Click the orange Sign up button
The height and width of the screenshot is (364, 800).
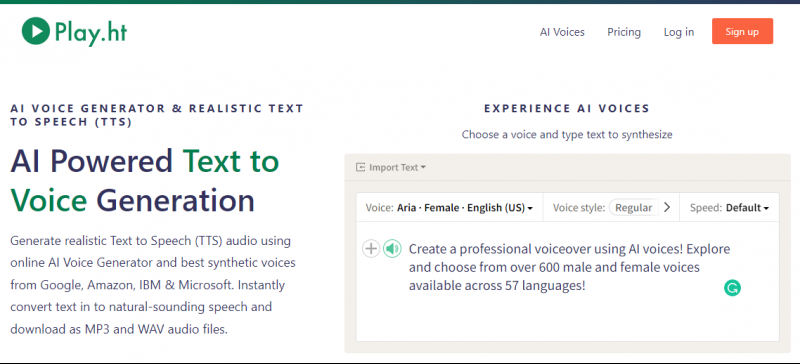pyautogui.click(x=742, y=31)
